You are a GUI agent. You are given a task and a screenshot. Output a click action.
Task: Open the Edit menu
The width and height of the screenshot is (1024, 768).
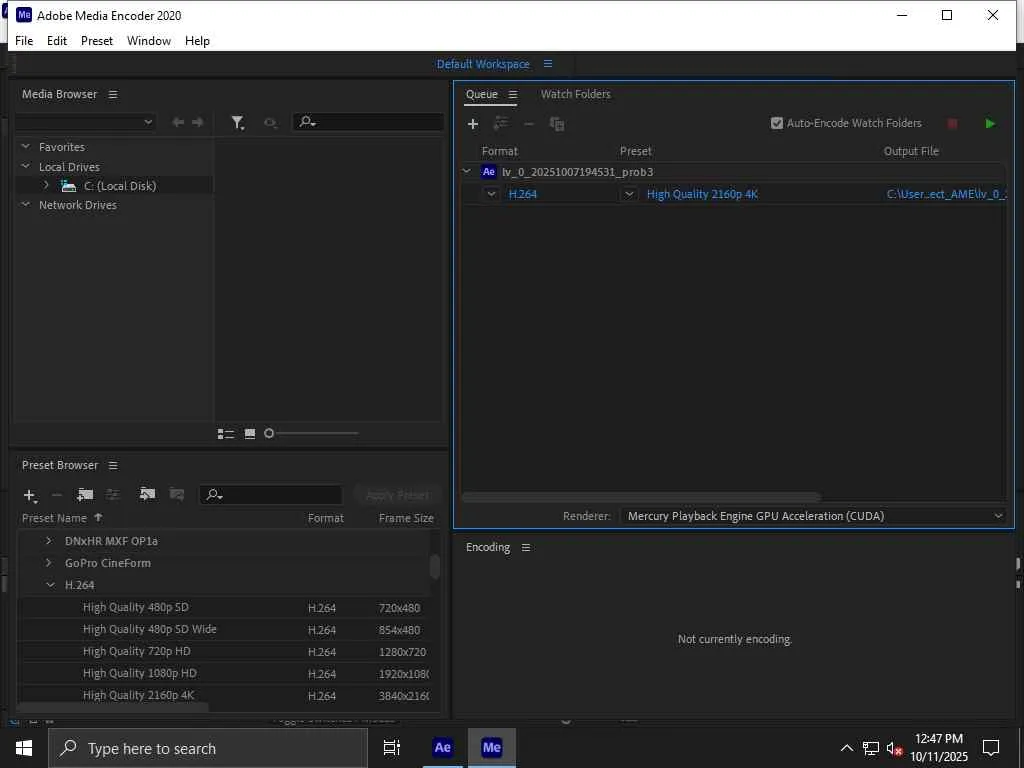tap(57, 40)
